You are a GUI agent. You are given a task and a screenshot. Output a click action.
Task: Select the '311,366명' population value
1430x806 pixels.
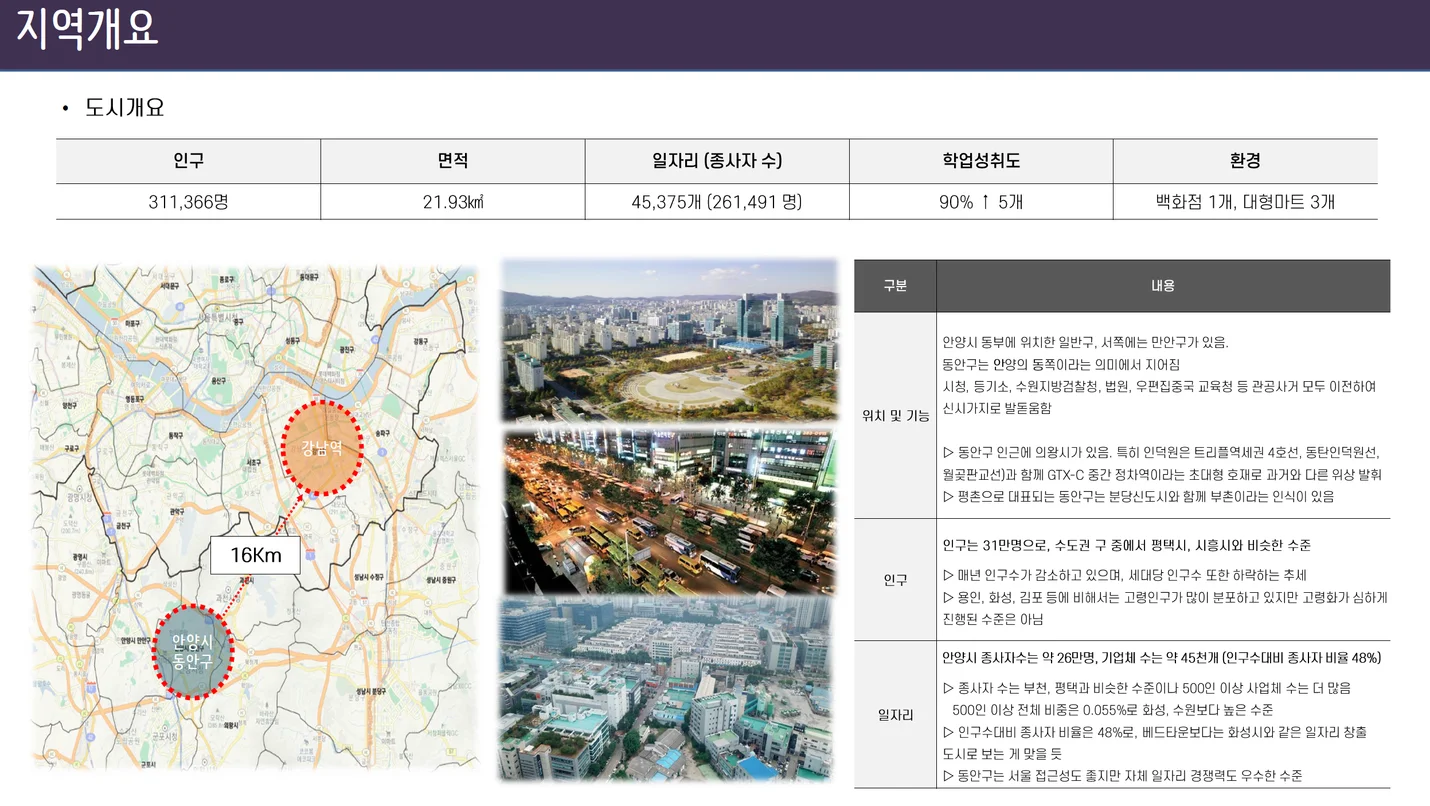[x=188, y=202]
